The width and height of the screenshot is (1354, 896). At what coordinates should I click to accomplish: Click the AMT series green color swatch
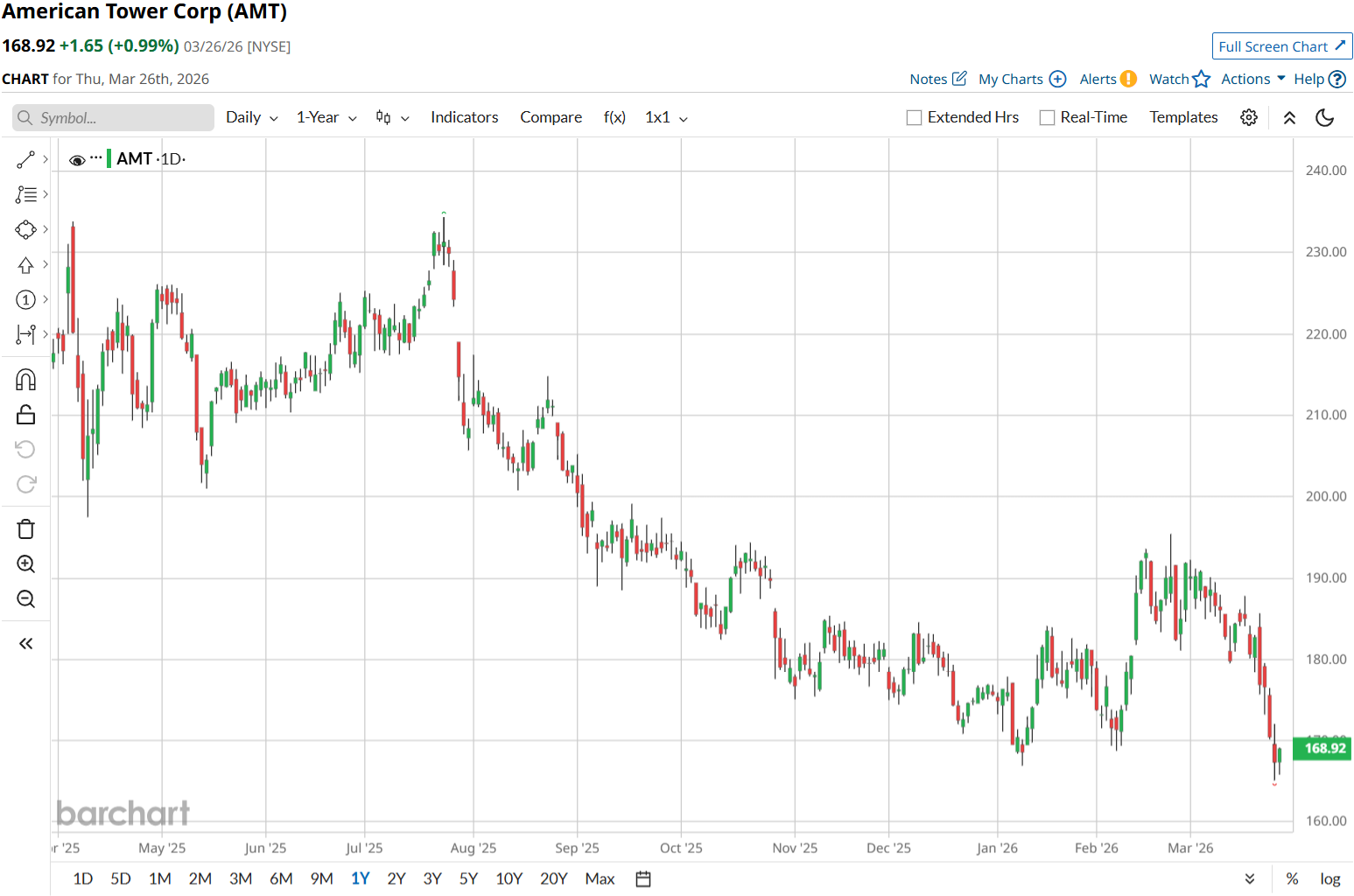pos(109,158)
